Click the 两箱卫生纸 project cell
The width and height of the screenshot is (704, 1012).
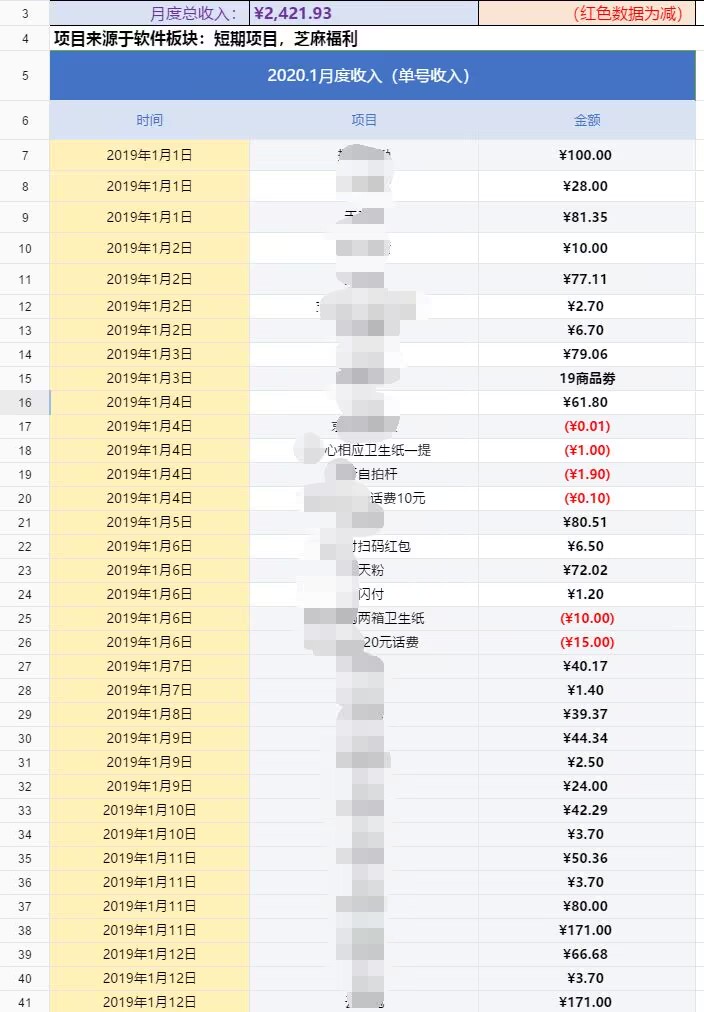(363, 618)
